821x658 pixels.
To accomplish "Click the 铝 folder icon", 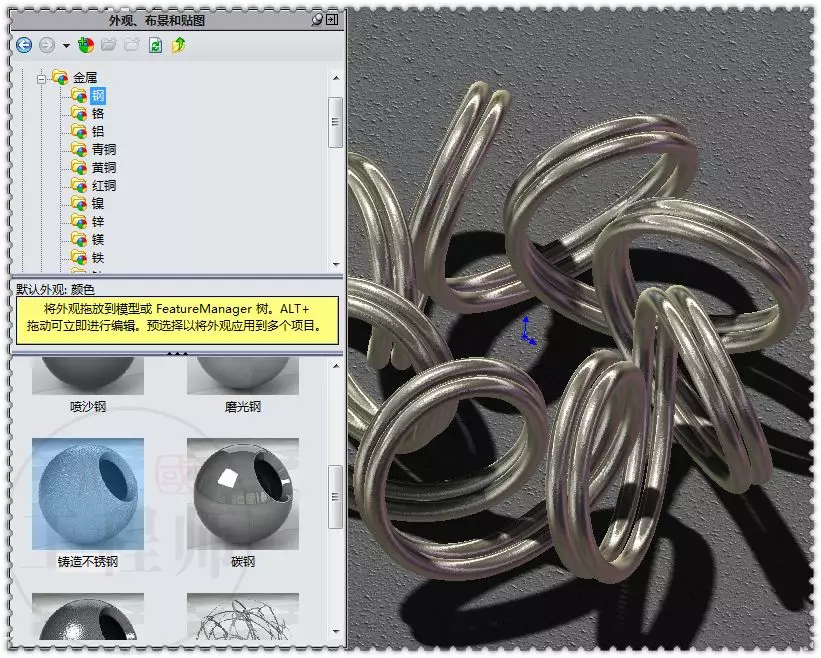I will [79, 131].
